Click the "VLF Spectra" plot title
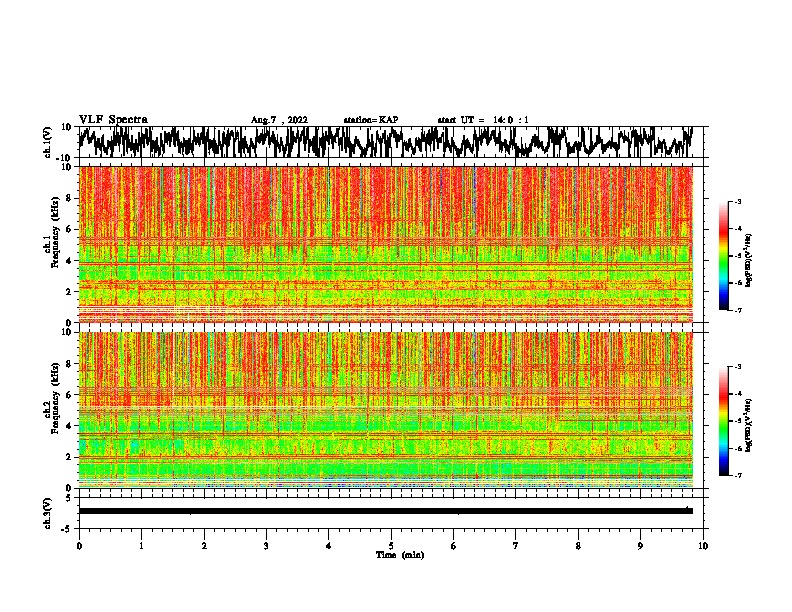 pyautogui.click(x=113, y=119)
